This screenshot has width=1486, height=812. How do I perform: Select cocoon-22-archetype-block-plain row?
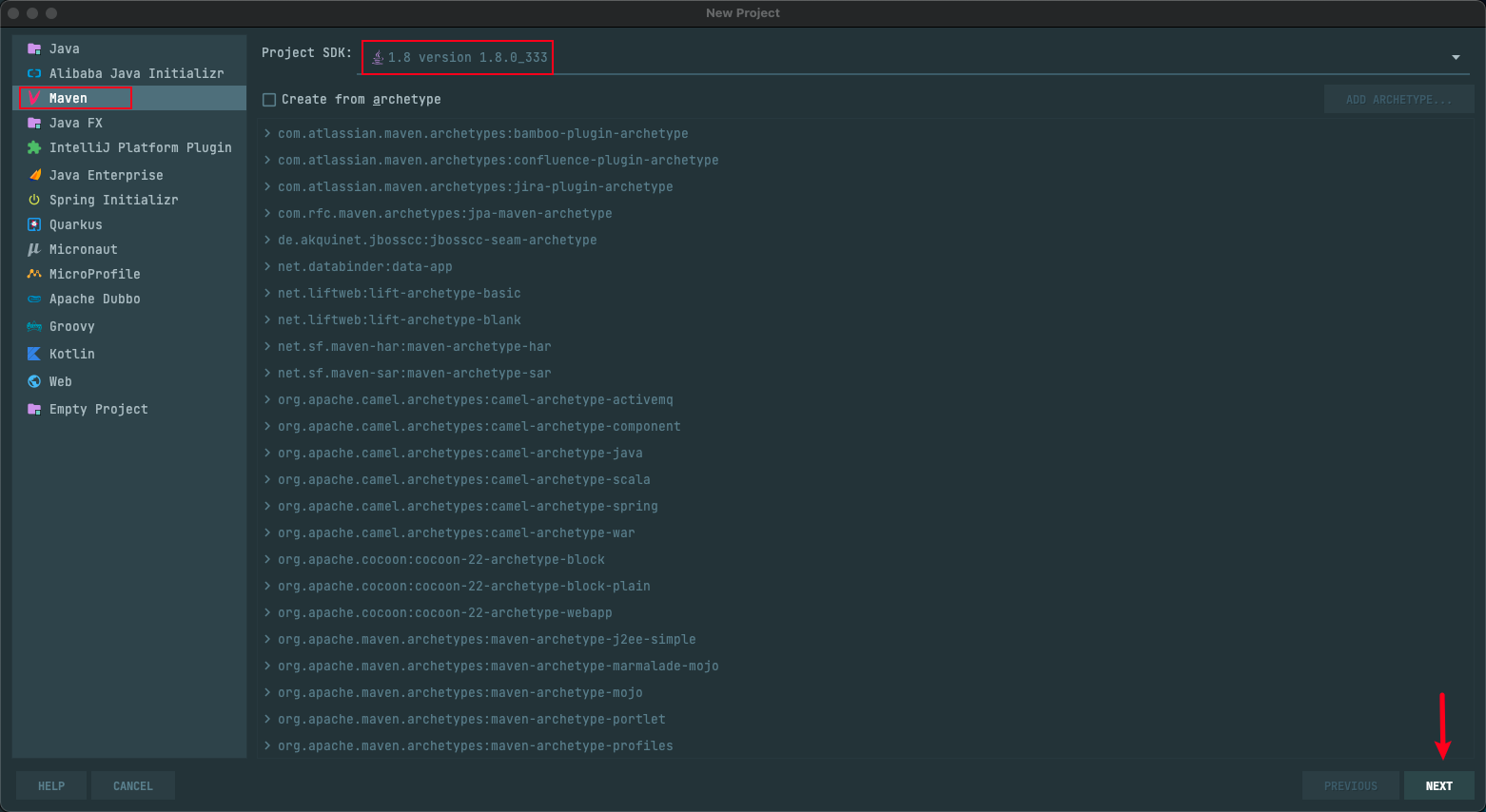866,586
